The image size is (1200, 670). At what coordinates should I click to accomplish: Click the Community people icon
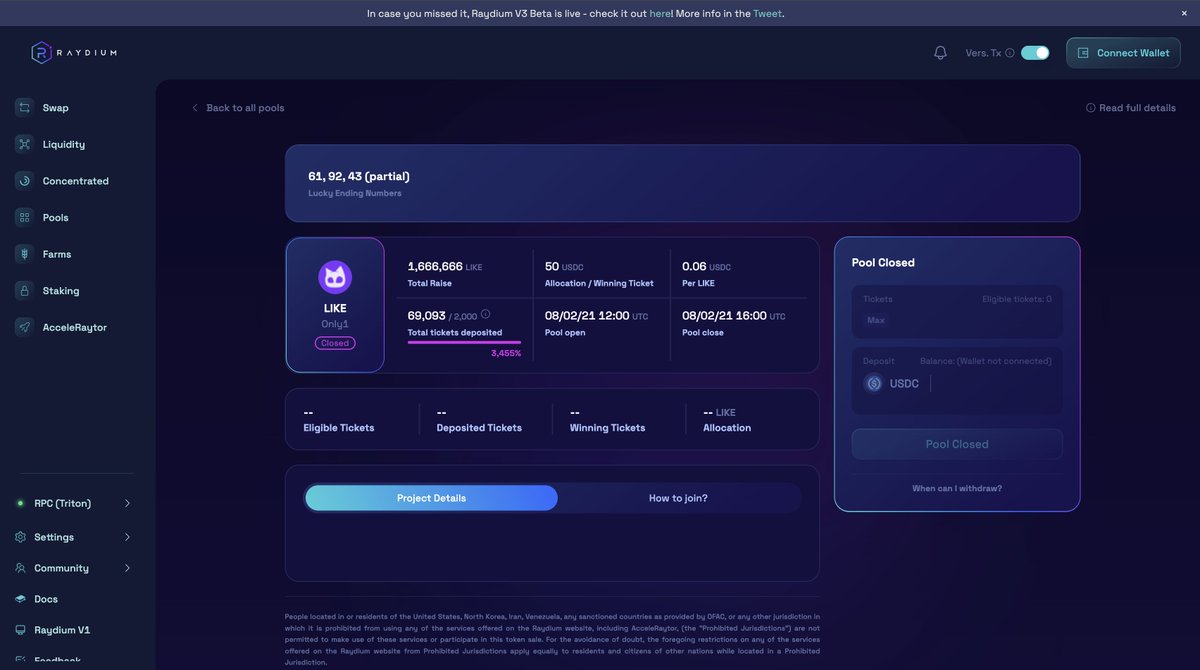click(x=20, y=568)
